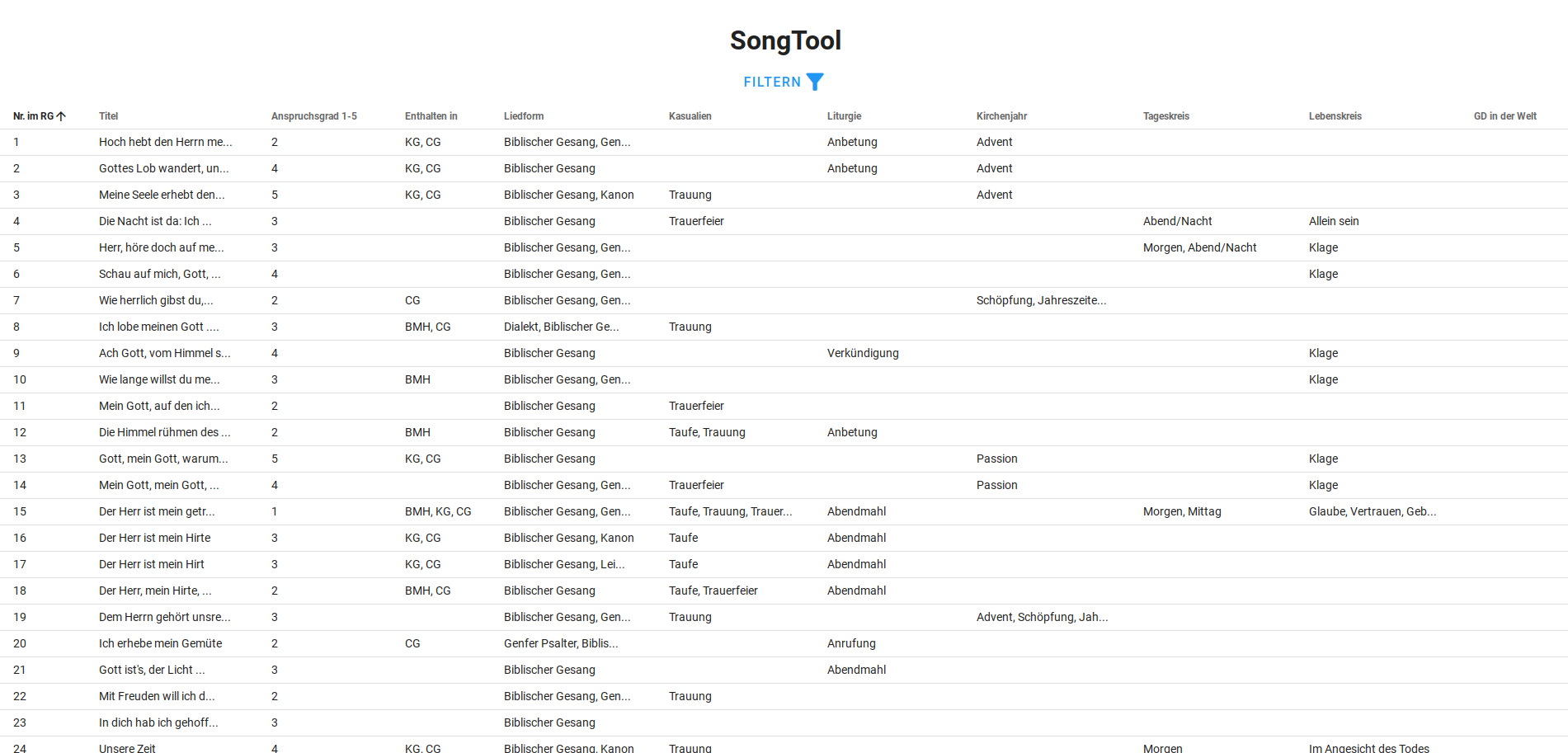Click 'Passion' cell in row 13
Image resolution: width=1568 pixels, height=753 pixels.
[997, 459]
